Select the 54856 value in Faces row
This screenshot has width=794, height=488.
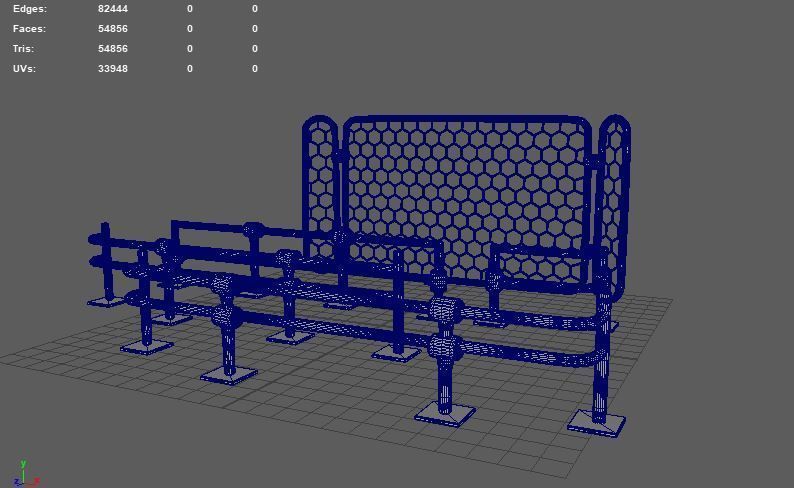point(113,29)
